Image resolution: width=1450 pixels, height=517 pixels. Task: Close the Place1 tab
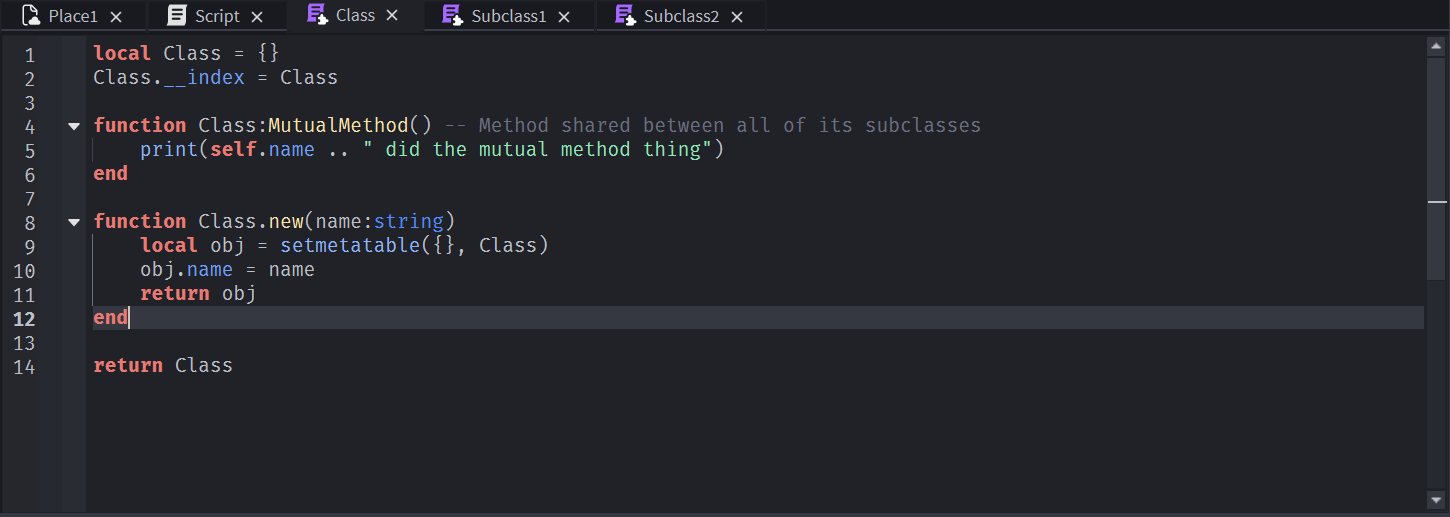click(x=116, y=17)
